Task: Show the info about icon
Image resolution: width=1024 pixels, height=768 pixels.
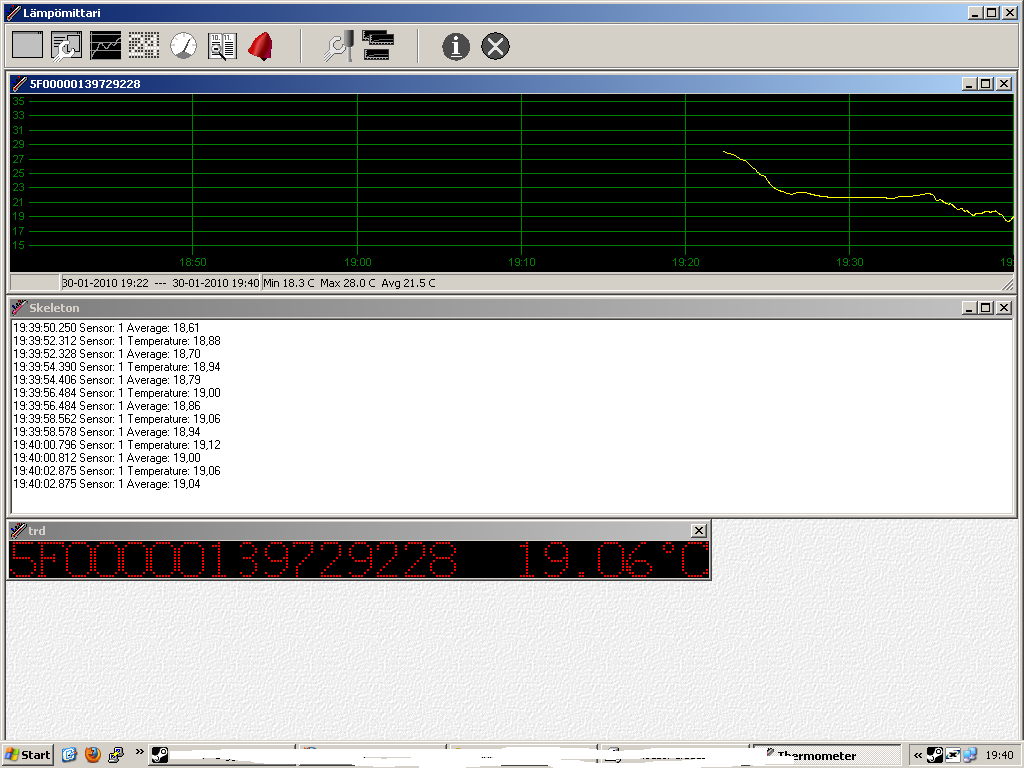Action: tap(456, 45)
